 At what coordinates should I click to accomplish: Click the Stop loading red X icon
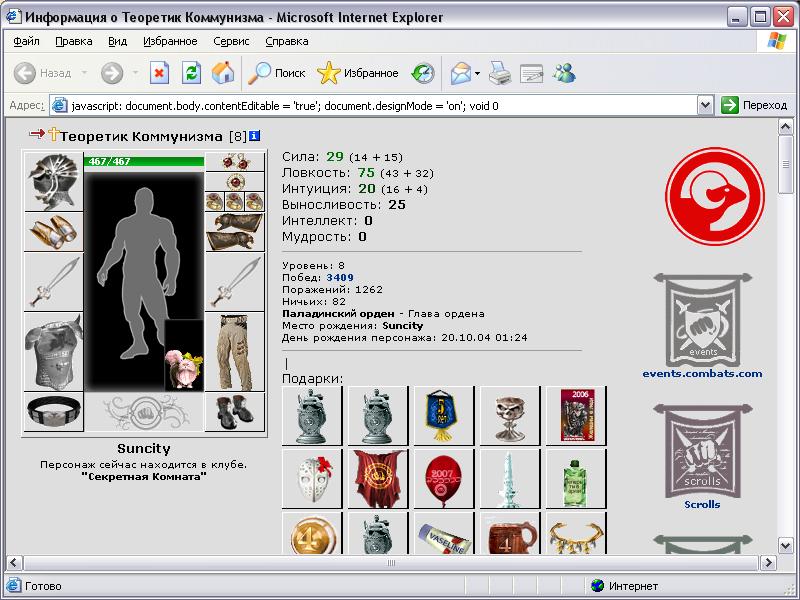(x=159, y=73)
